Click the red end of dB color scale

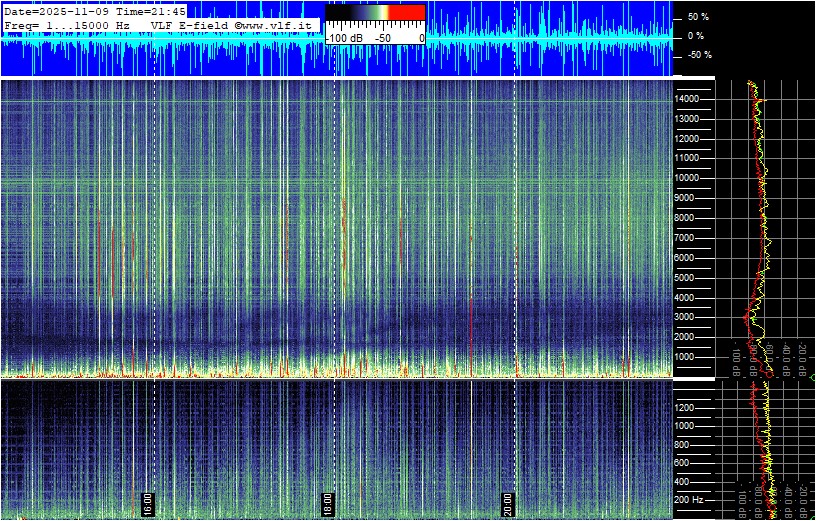pyautogui.click(x=406, y=13)
